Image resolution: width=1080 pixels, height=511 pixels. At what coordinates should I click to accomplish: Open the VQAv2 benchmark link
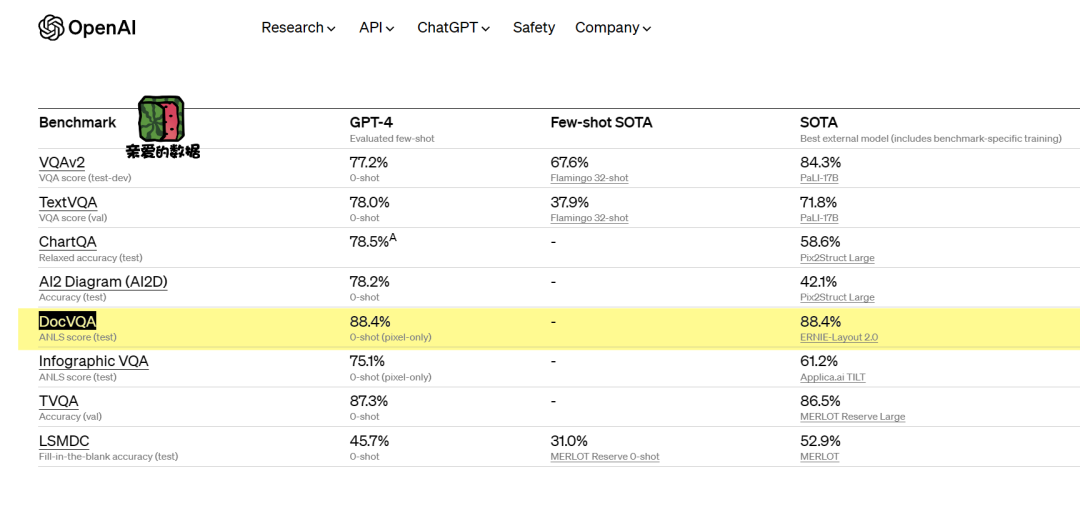click(62, 162)
